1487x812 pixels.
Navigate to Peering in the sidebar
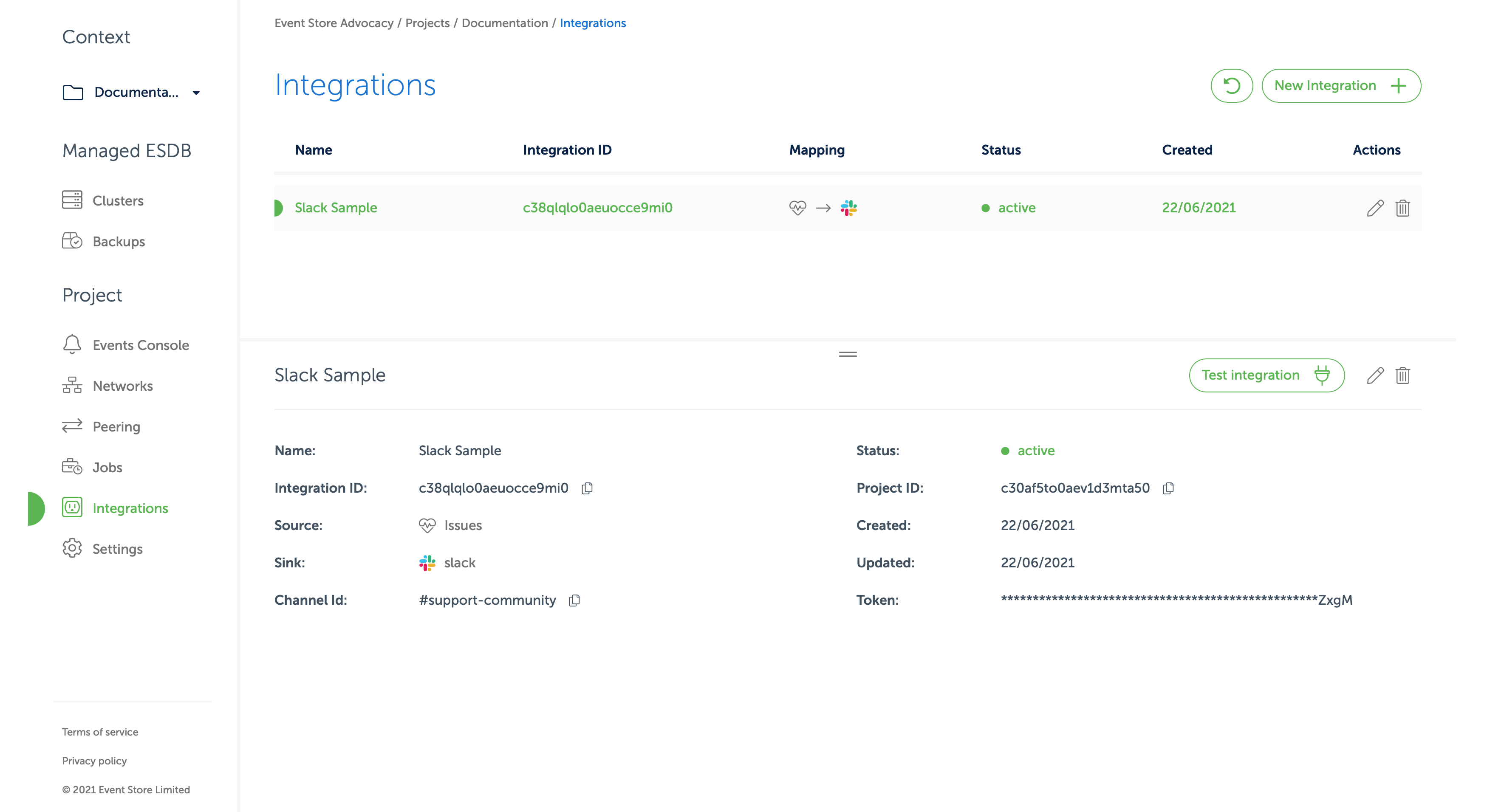tap(116, 426)
